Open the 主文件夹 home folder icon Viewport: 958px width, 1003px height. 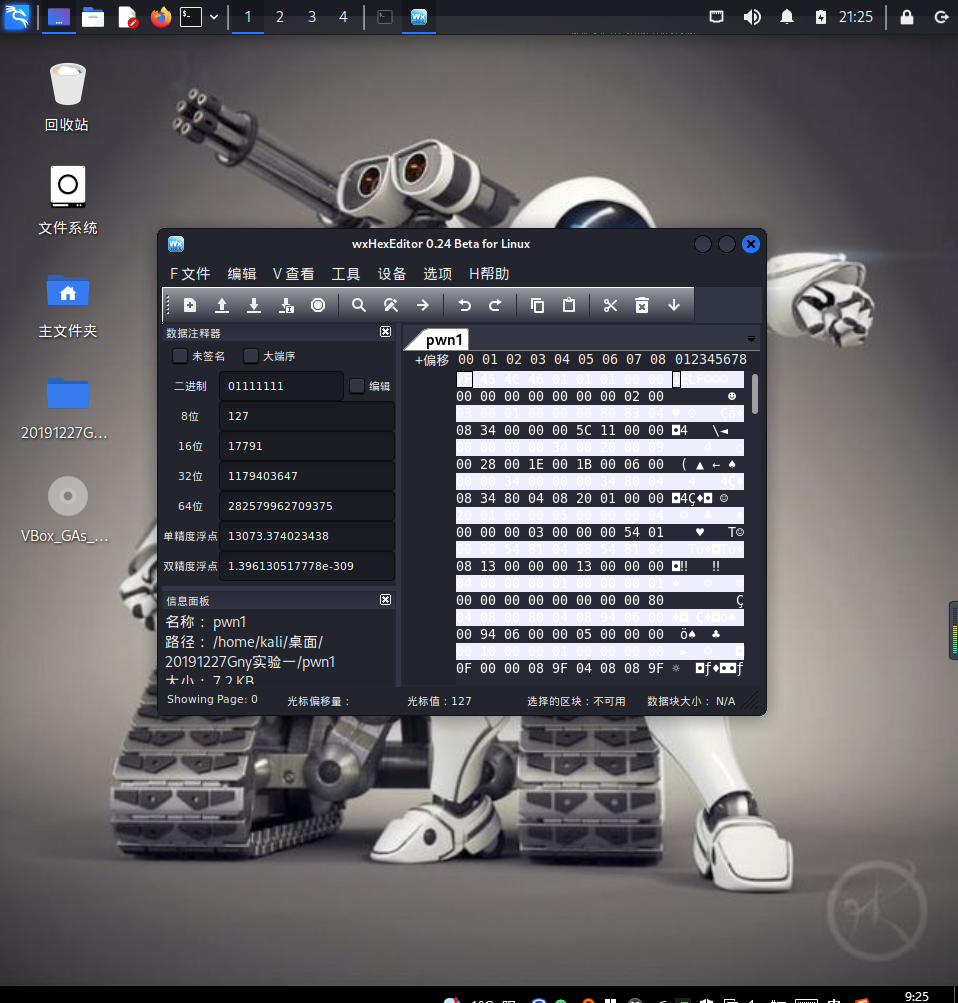coord(67,304)
